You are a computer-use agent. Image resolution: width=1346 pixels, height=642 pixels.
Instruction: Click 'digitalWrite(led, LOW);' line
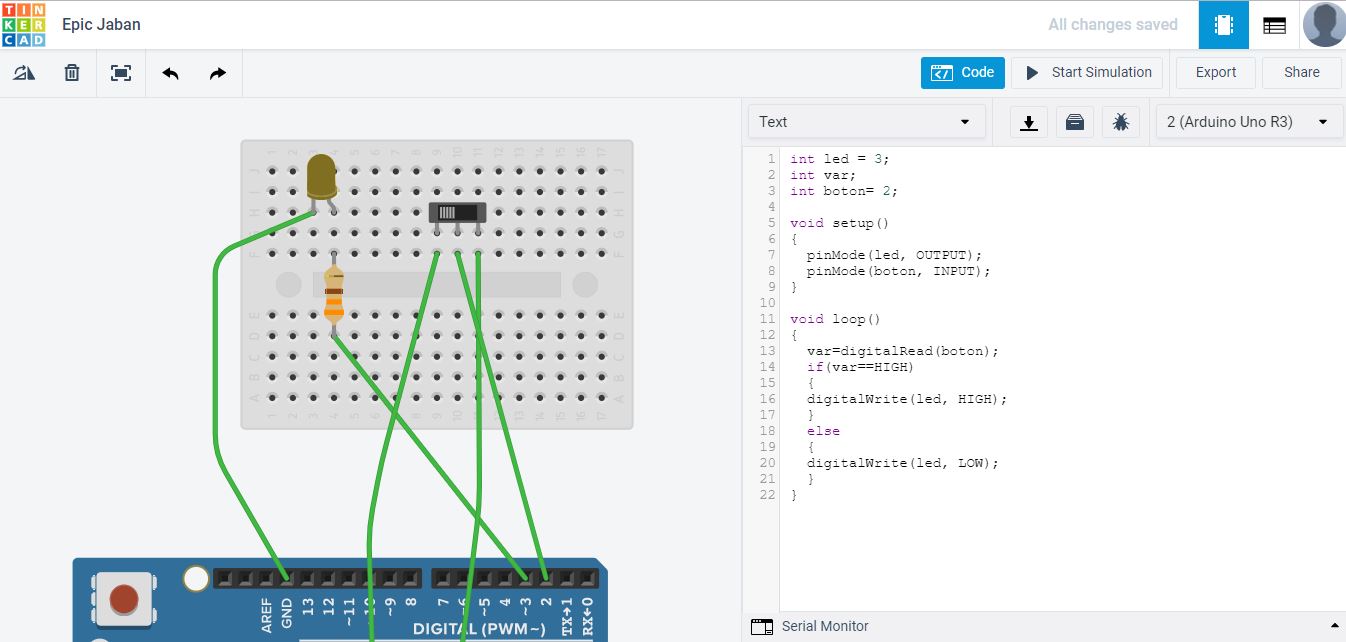[903, 463]
